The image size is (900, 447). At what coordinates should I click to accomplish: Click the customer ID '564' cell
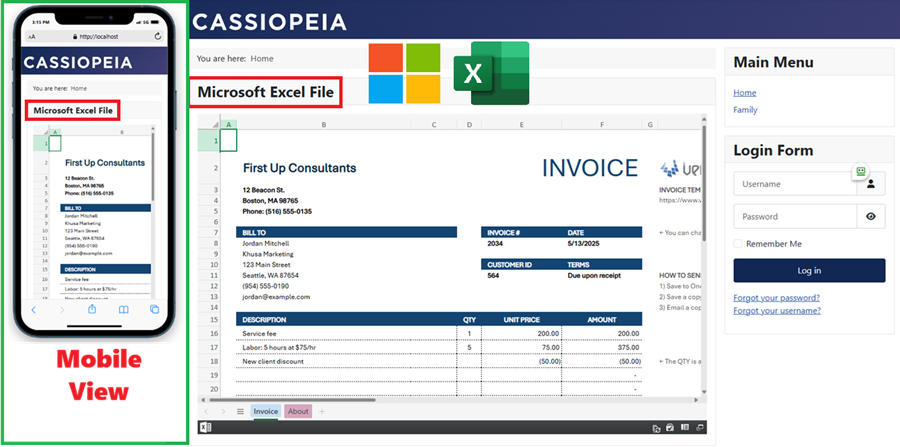493,275
